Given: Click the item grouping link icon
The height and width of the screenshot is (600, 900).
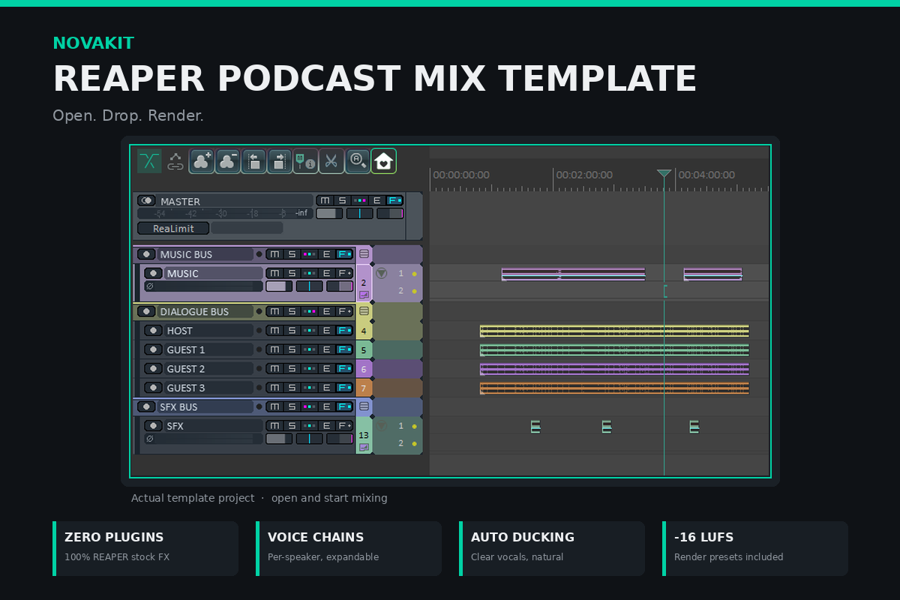Looking at the screenshot, I should point(175,161).
